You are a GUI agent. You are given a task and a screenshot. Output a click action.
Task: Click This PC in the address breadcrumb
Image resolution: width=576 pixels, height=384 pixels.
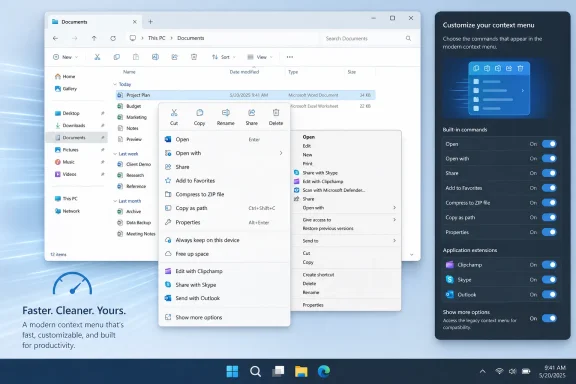point(156,38)
